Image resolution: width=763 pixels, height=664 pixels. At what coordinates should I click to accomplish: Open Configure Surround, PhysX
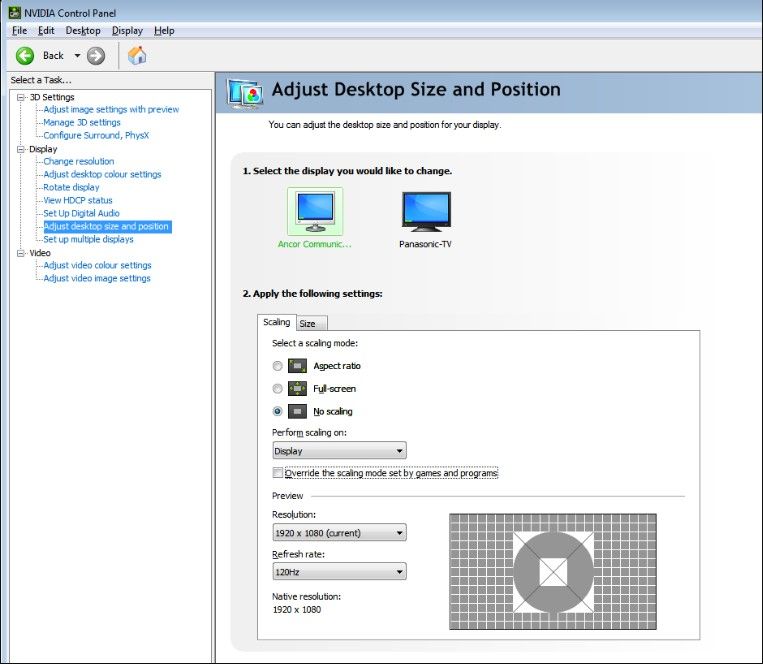(96, 135)
